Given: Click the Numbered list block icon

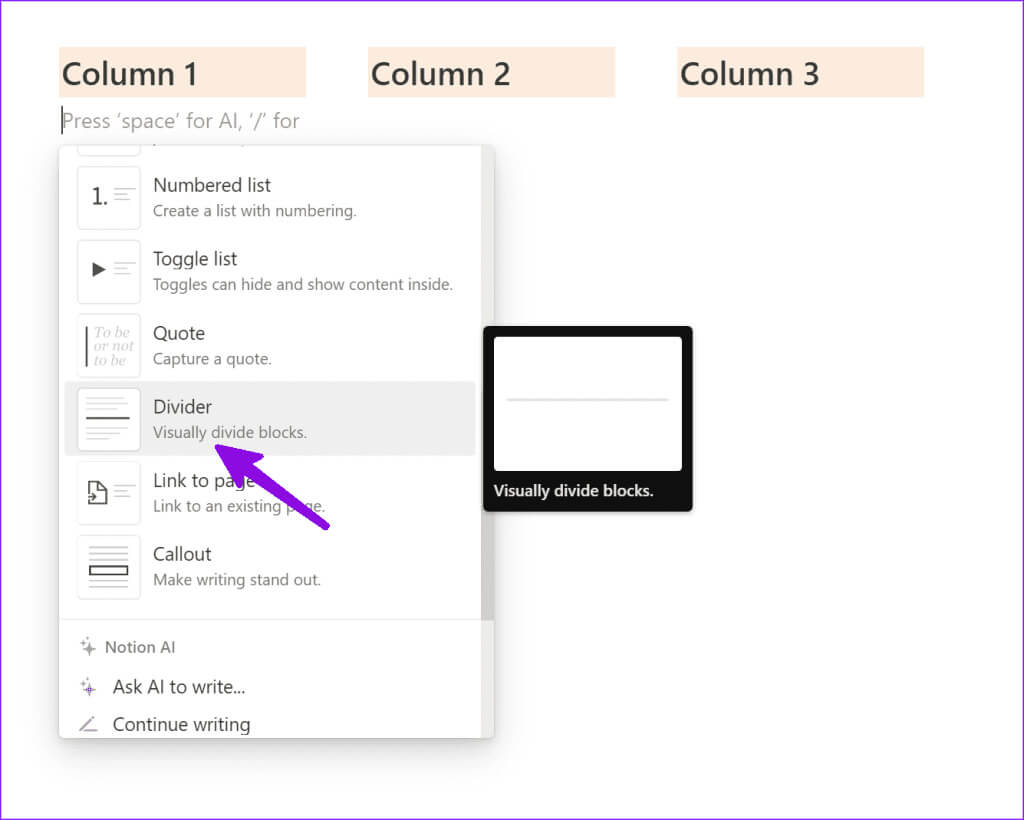Looking at the screenshot, I should tap(109, 197).
